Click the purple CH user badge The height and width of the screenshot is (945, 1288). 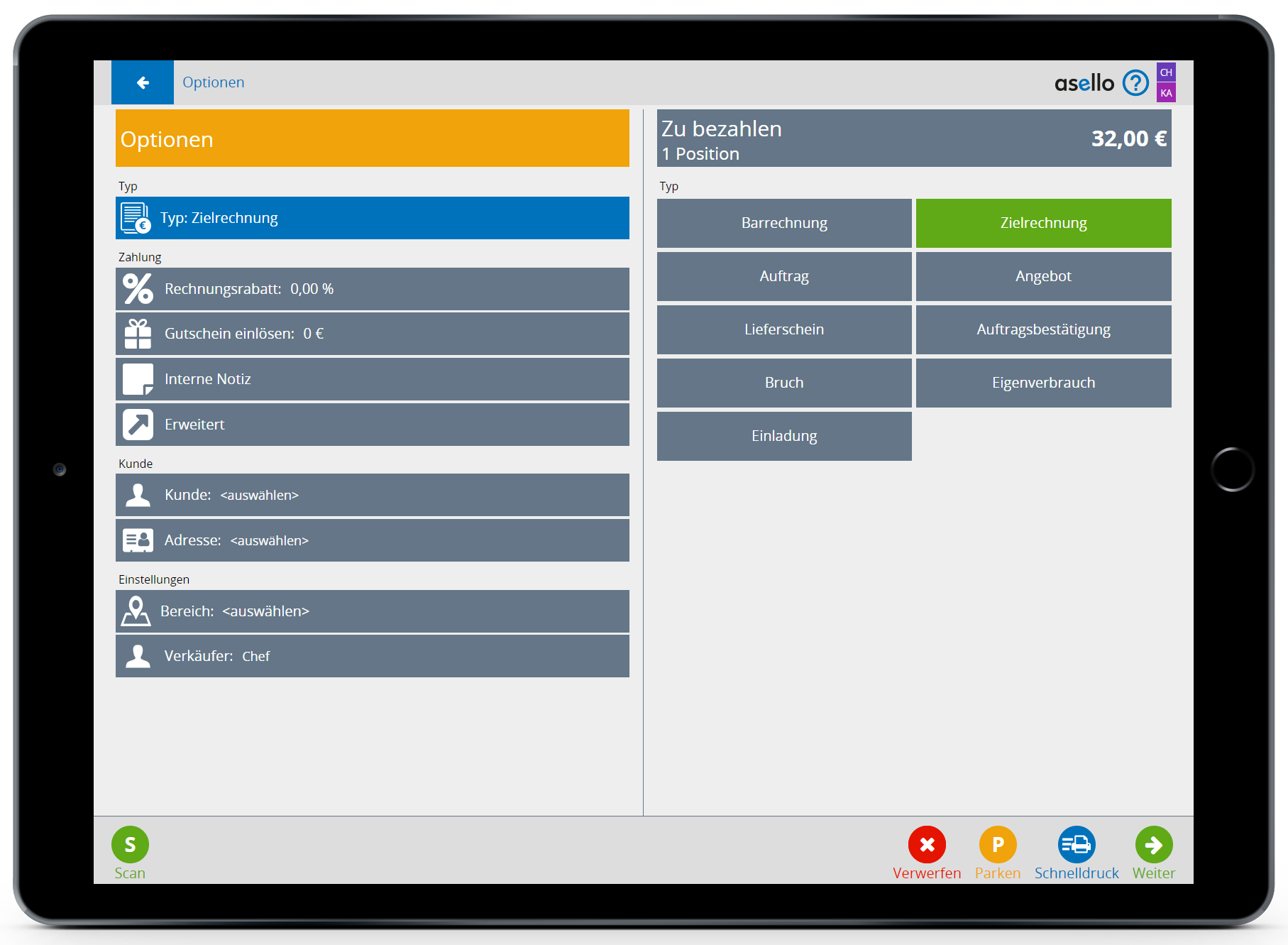click(x=1166, y=72)
